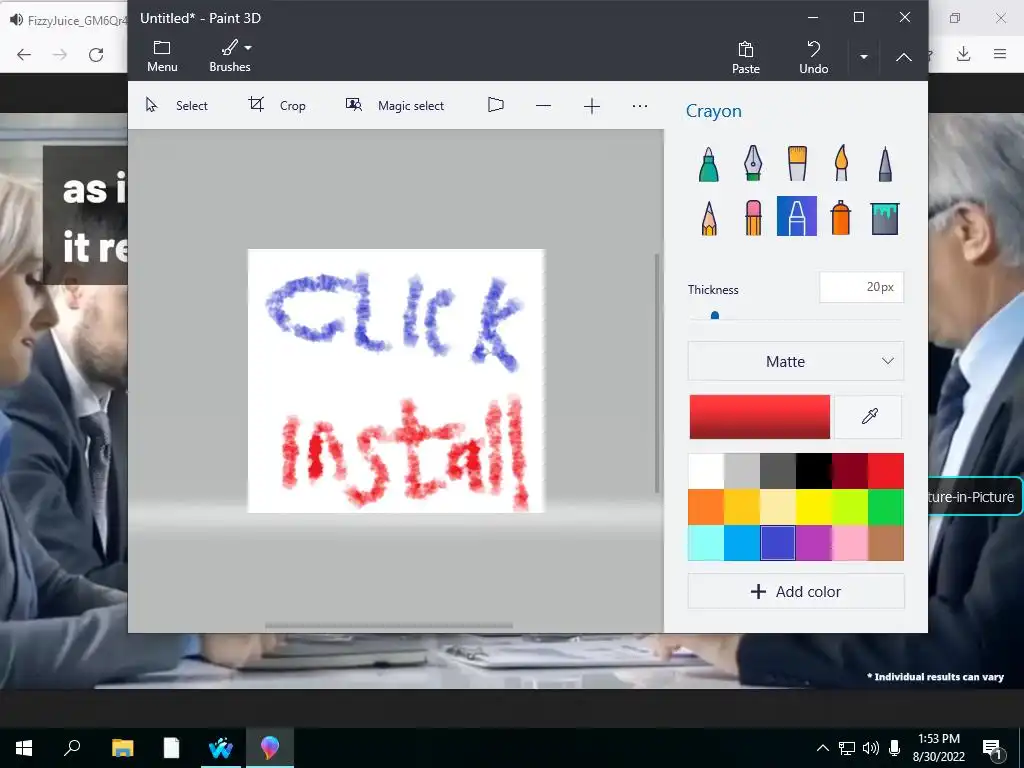
Task: Click the current red color preview
Action: click(760, 417)
